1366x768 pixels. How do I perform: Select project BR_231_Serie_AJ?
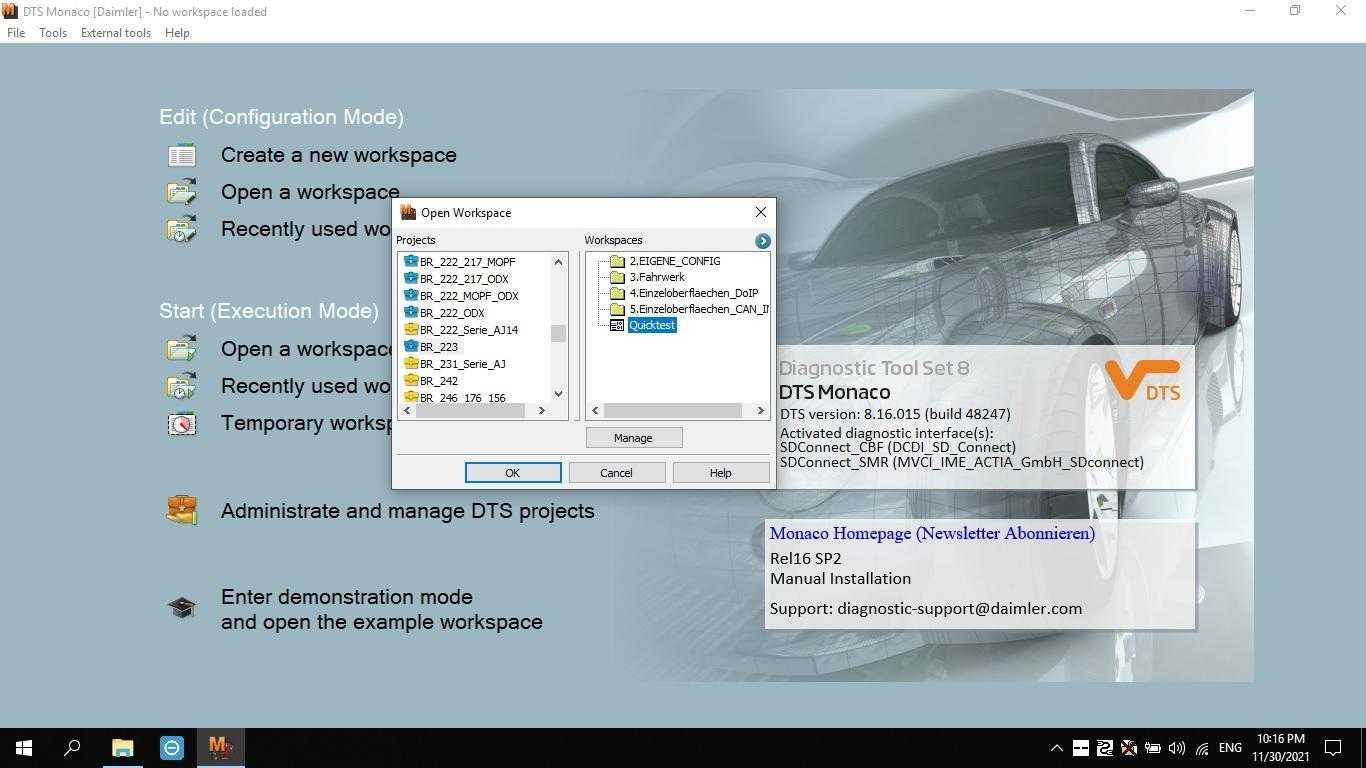(463, 364)
